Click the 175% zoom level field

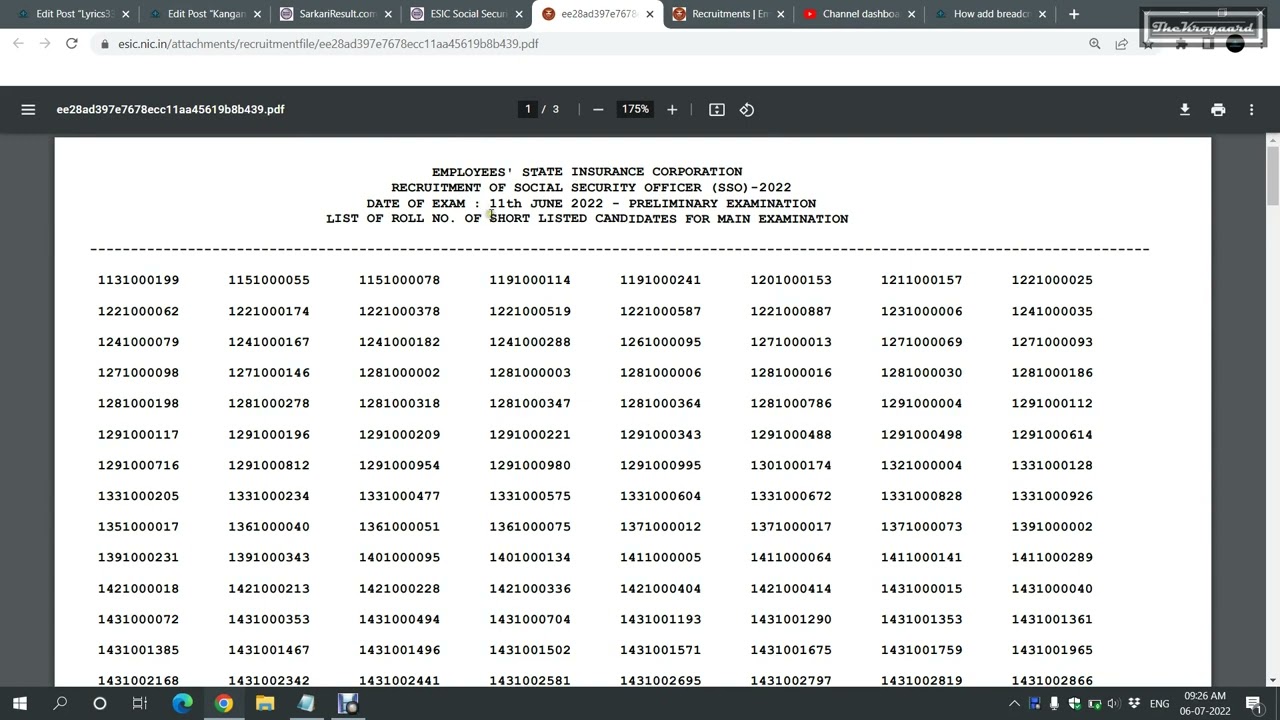pos(635,109)
